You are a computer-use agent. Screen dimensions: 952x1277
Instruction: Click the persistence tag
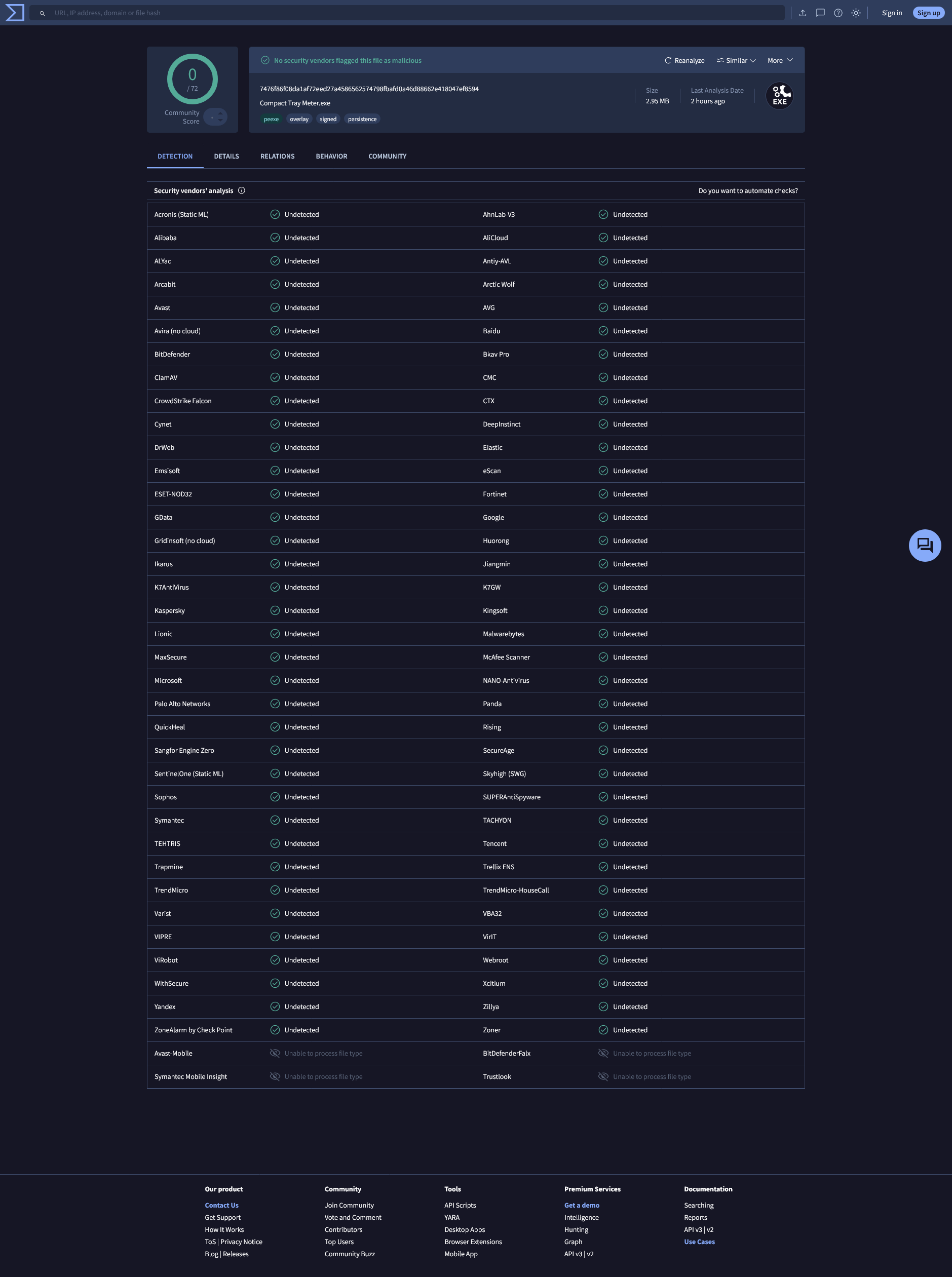[x=362, y=119]
